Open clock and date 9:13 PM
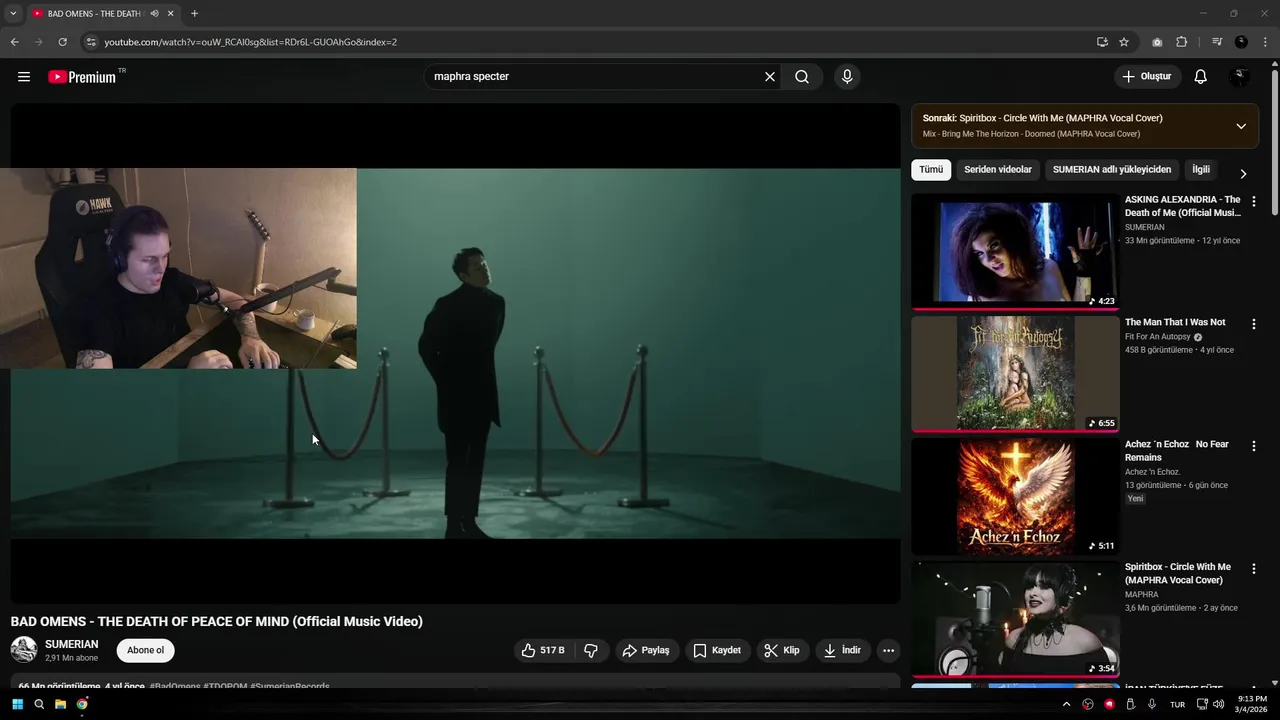1280x720 pixels. click(x=1252, y=704)
